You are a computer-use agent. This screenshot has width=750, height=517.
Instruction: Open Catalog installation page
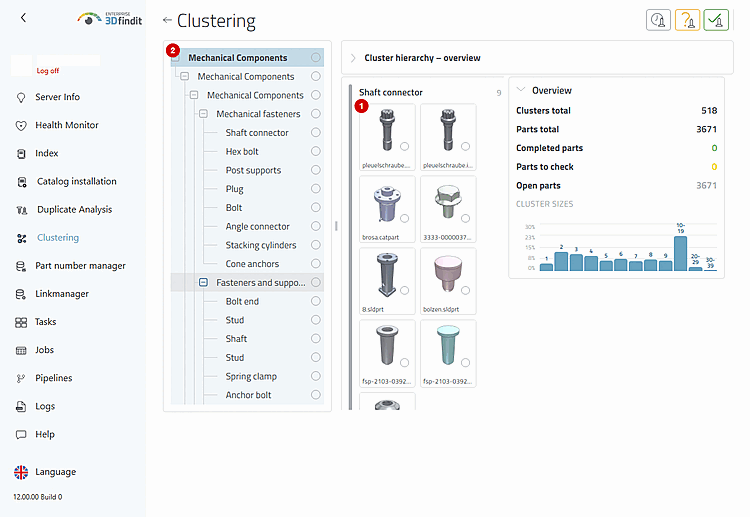(x=77, y=181)
